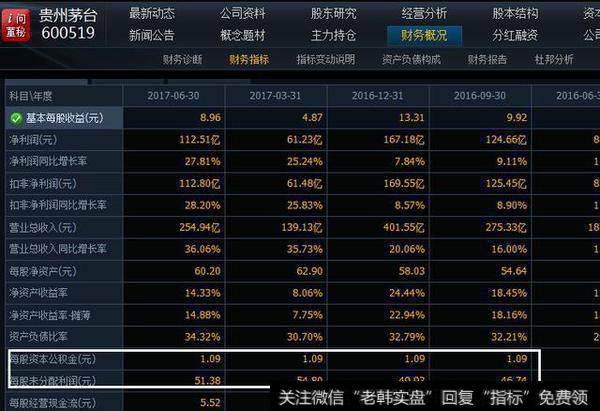The width and height of the screenshot is (600, 411).
Task: Click the 贵州茅台 stock name
Action: pyautogui.click(x=68, y=16)
